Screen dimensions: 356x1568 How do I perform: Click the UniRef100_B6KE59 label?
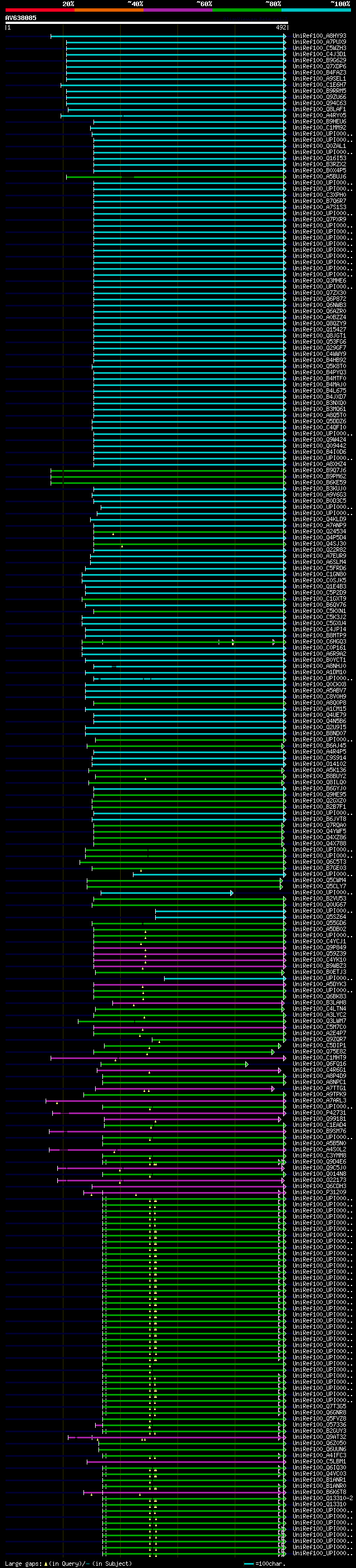click(x=319, y=482)
